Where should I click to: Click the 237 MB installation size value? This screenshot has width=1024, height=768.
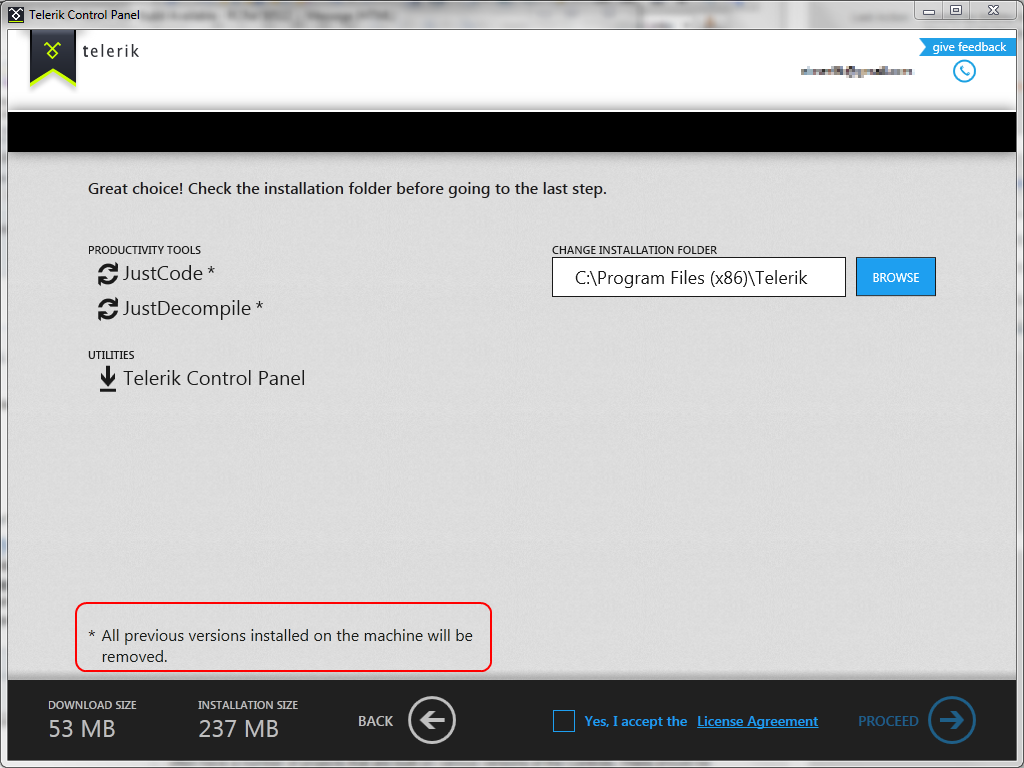point(238,729)
